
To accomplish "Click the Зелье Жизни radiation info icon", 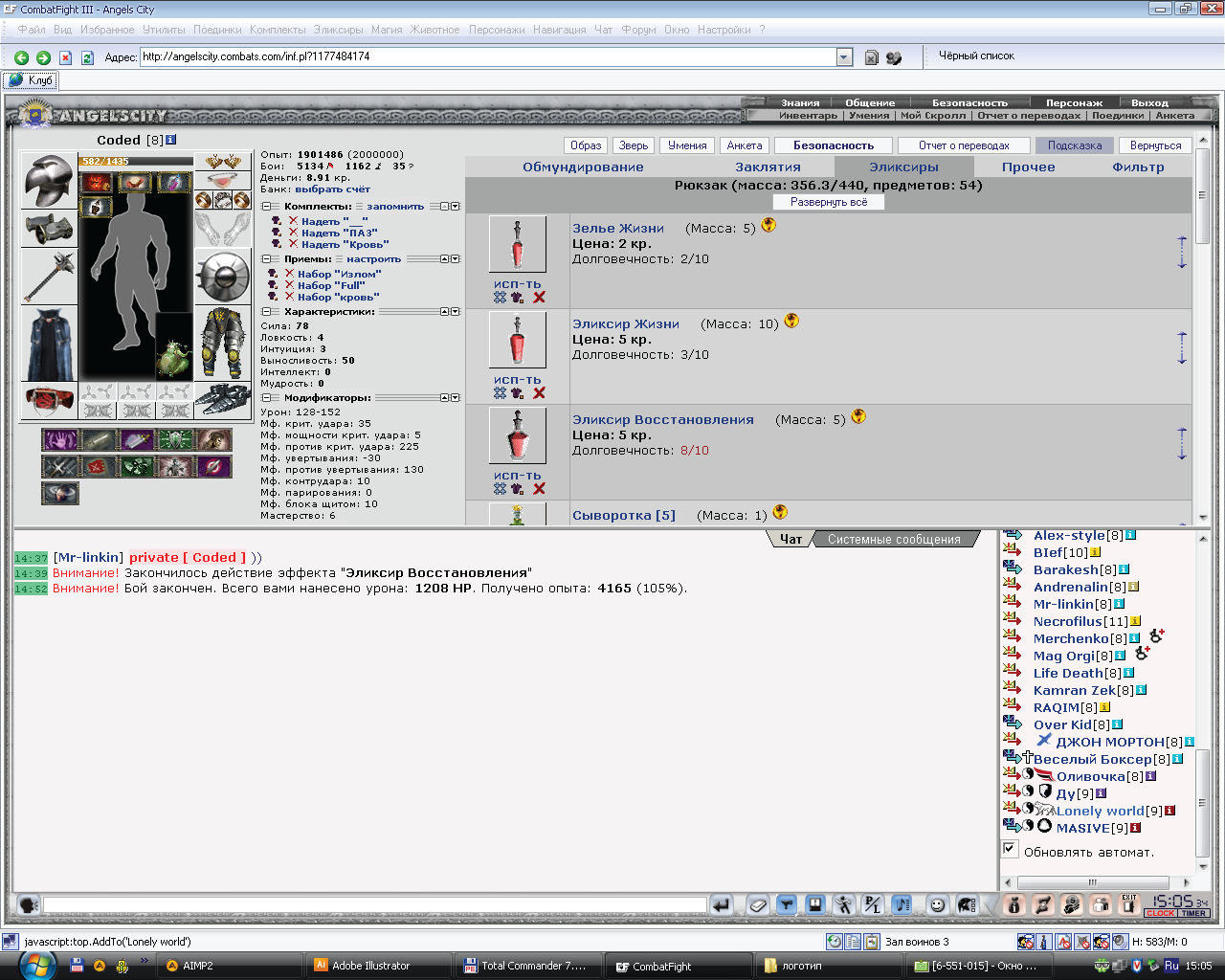I will (x=768, y=226).
